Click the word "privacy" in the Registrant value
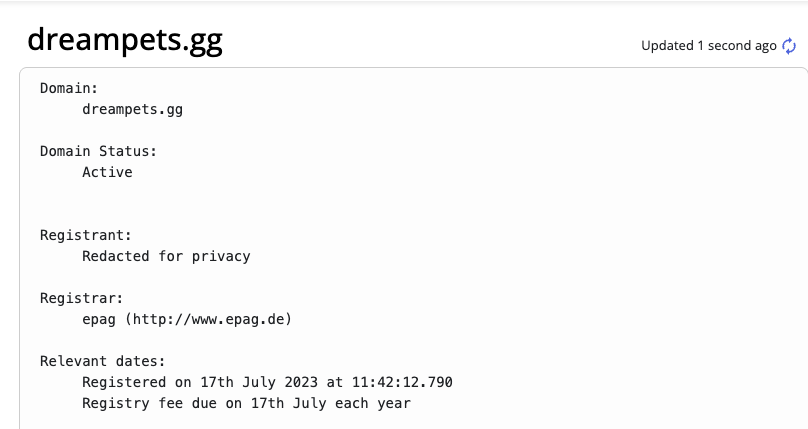Viewport: 808px width, 429px height. [221, 256]
